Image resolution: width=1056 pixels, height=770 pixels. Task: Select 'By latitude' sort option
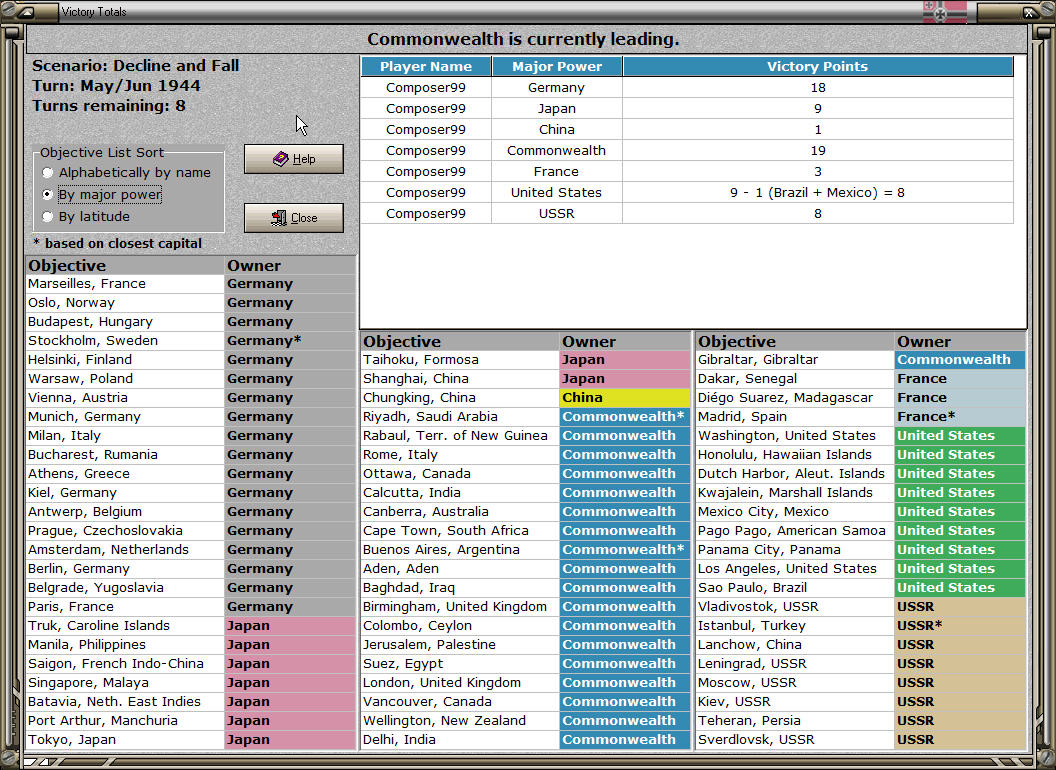86,216
